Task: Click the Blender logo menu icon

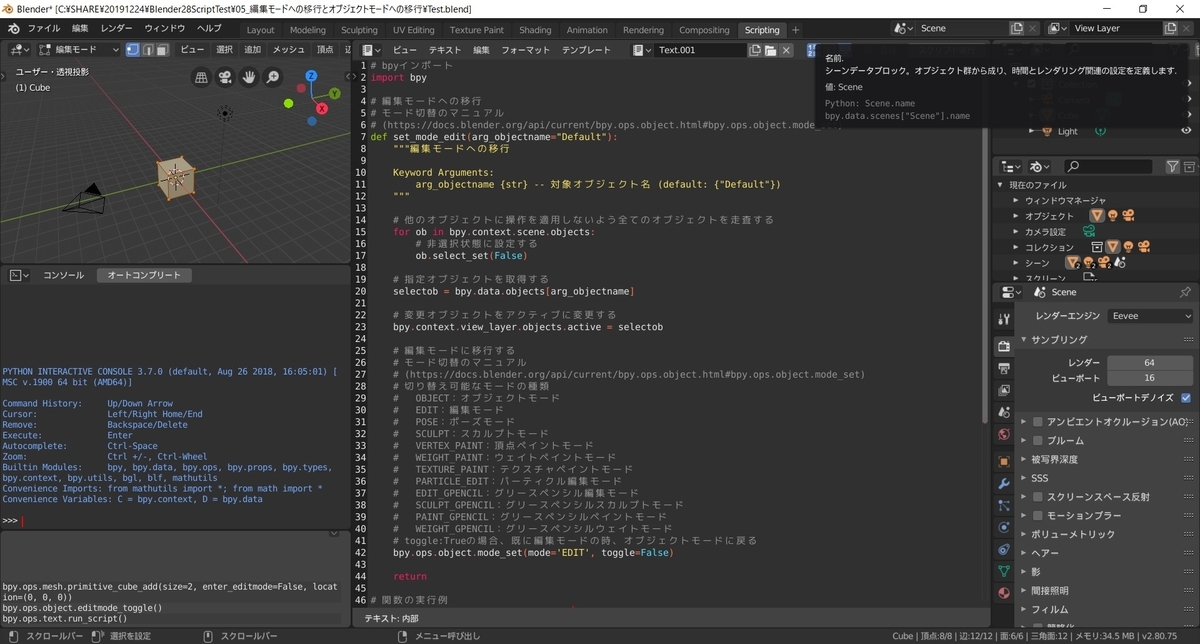Action: pyautogui.click(x=14, y=29)
